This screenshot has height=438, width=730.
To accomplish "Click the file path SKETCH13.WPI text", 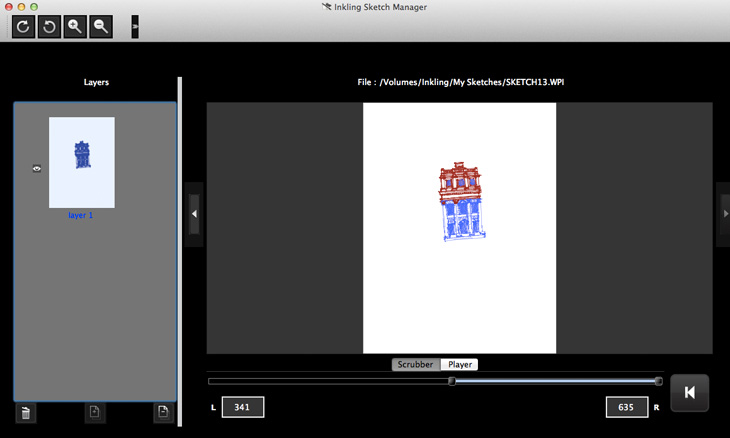I will point(461,82).
